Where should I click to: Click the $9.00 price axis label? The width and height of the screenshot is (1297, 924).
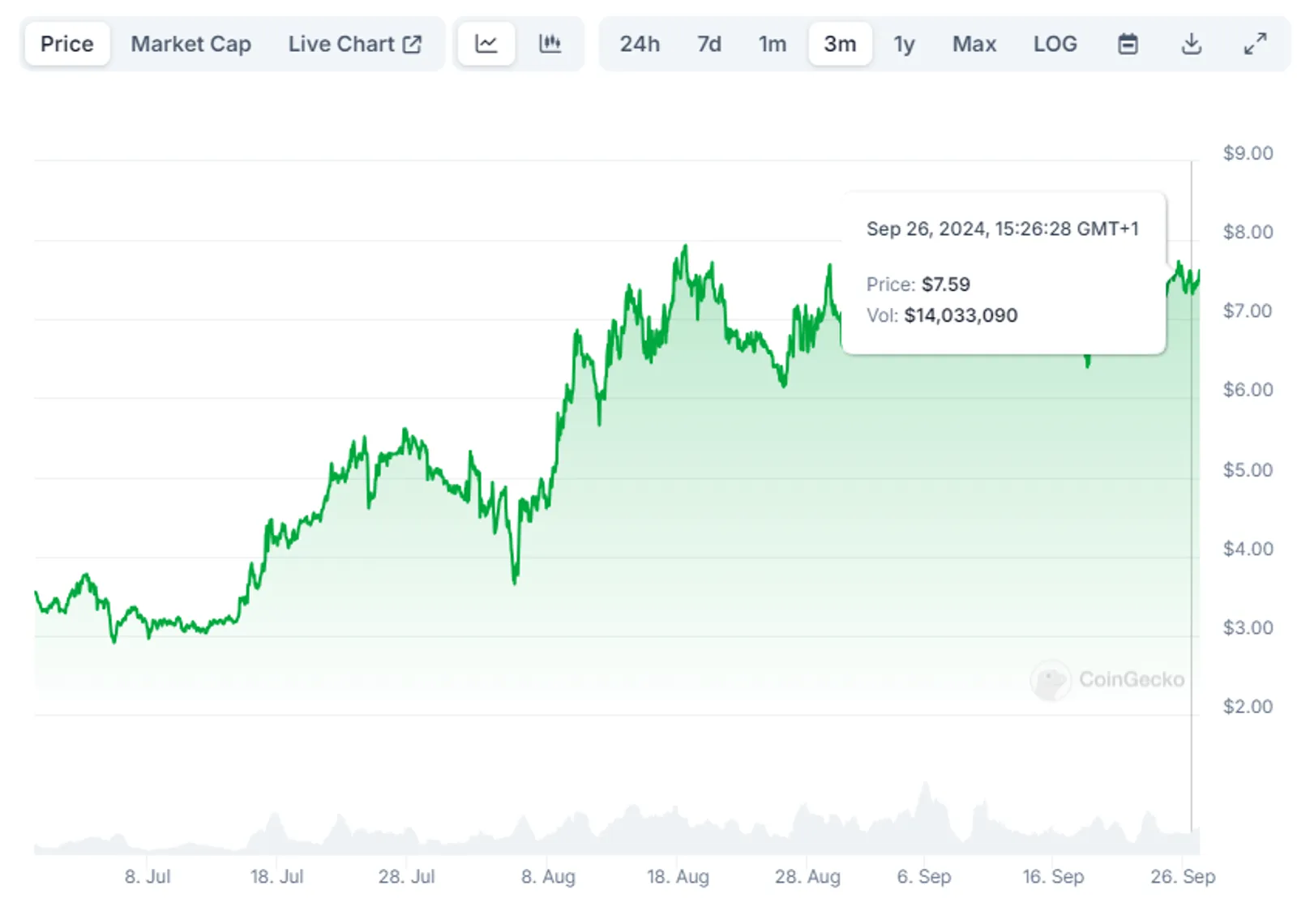[1248, 153]
